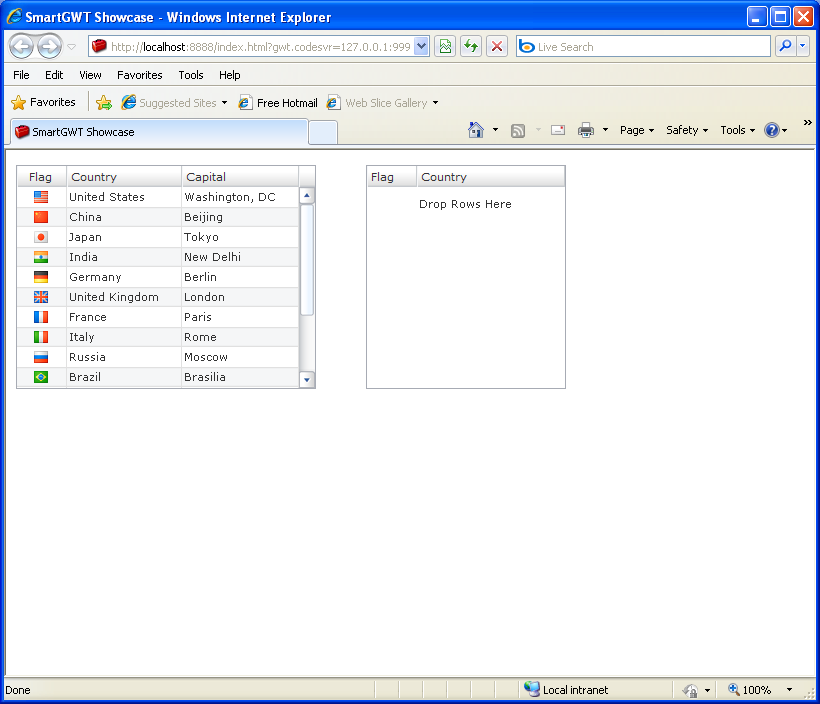
Task: Click the Read Mail envelope icon
Action: pyautogui.click(x=558, y=130)
